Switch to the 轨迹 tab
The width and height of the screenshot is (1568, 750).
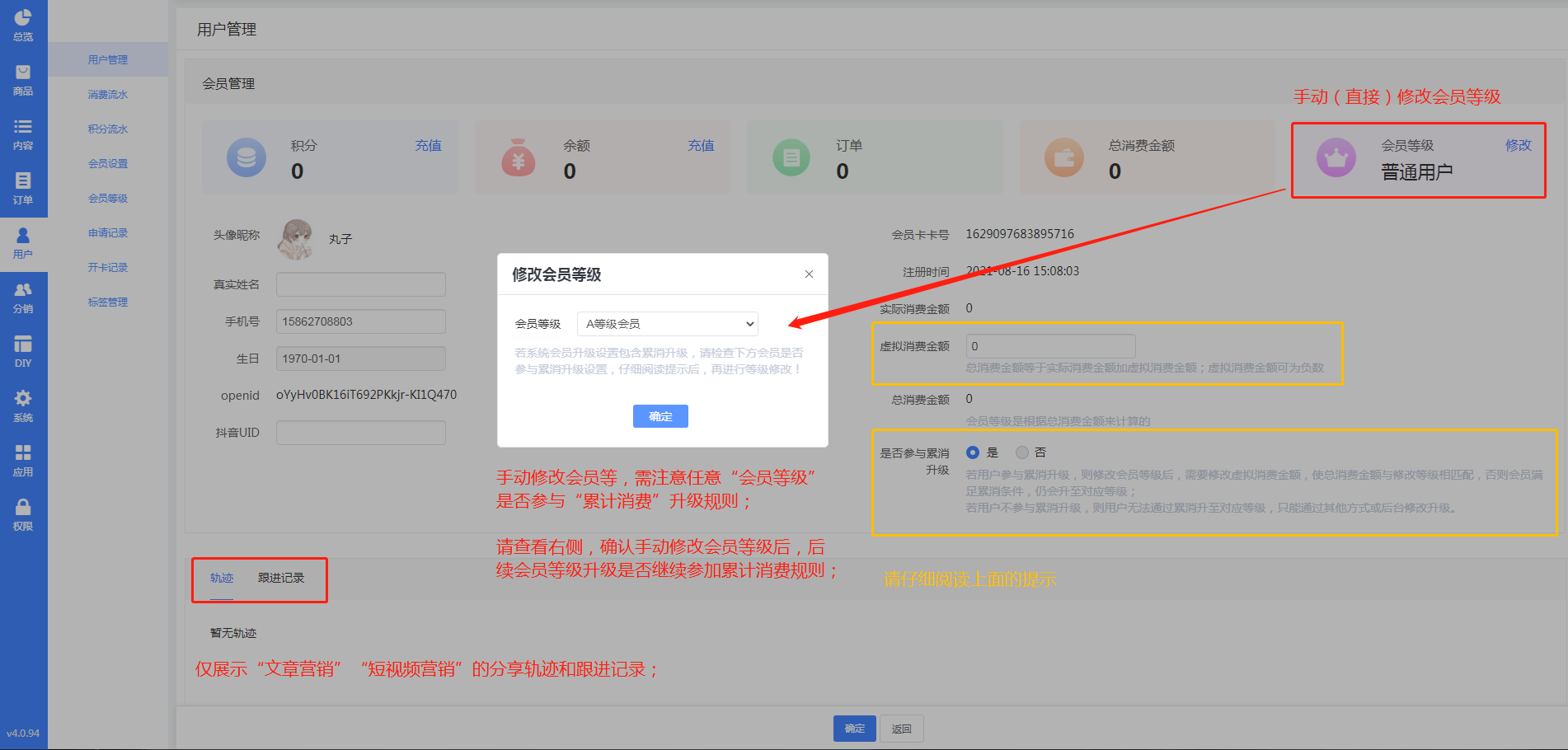(222, 579)
